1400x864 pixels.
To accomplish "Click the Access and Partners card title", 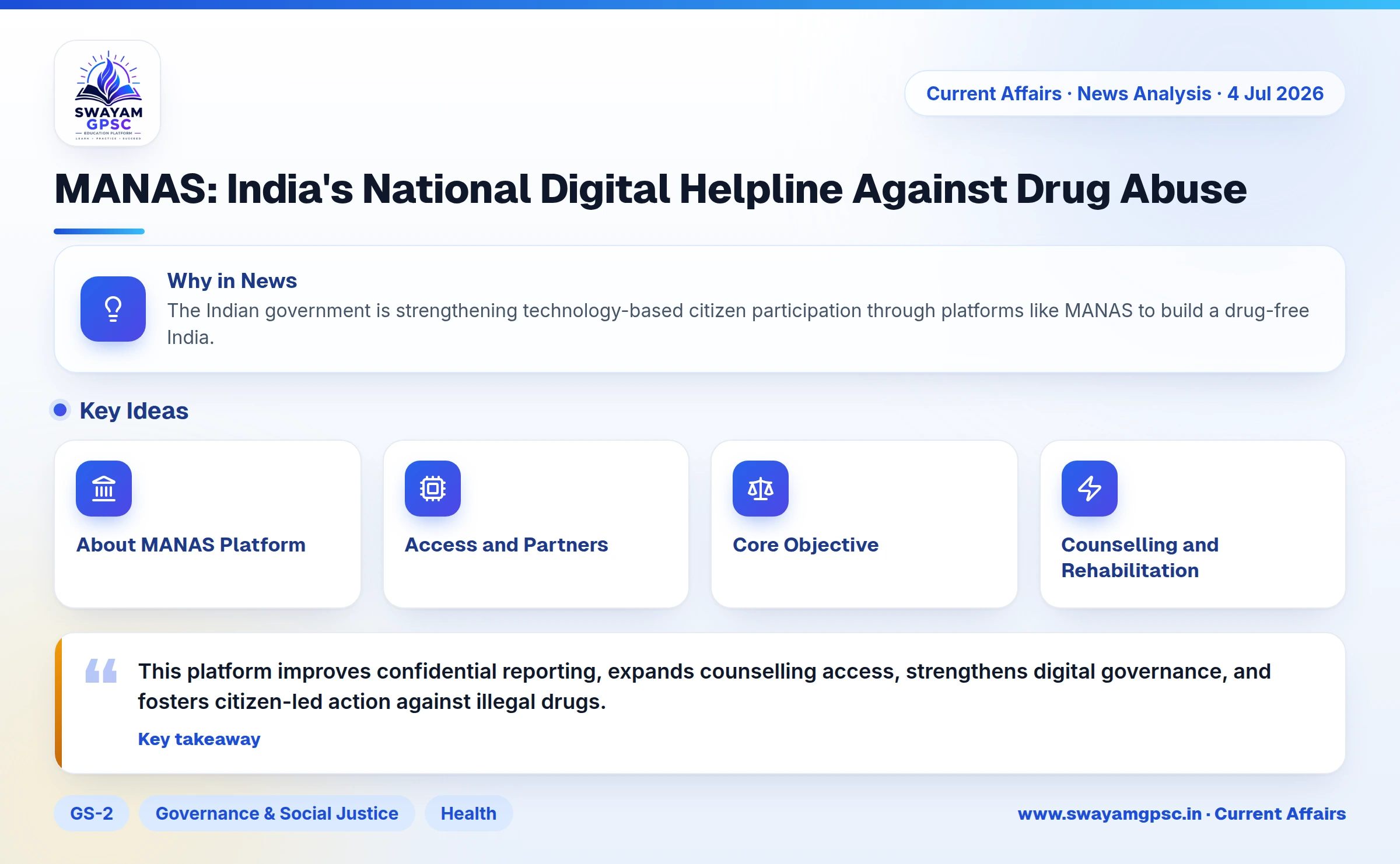I will coord(506,545).
